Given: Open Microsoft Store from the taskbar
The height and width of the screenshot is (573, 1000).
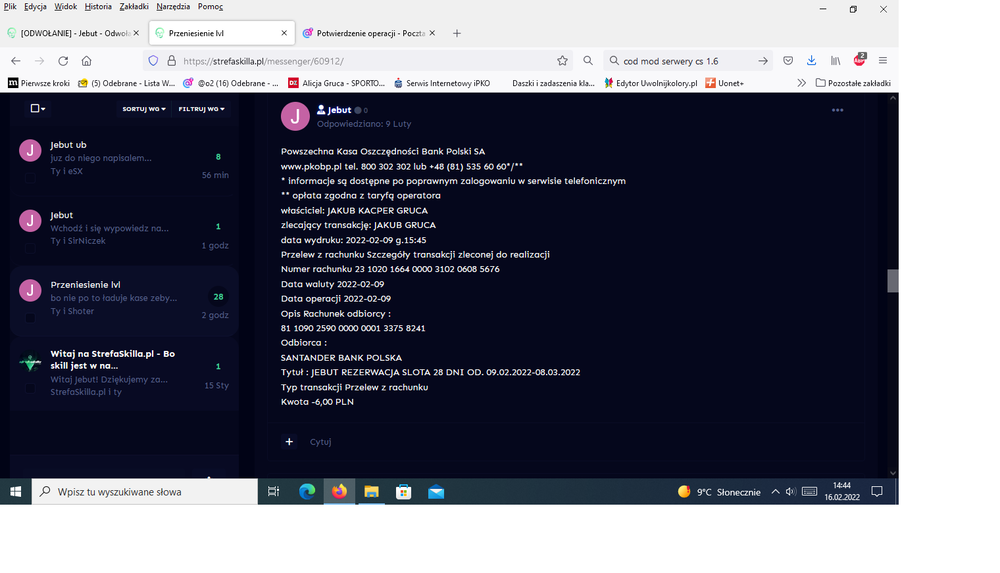Looking at the screenshot, I should [404, 491].
